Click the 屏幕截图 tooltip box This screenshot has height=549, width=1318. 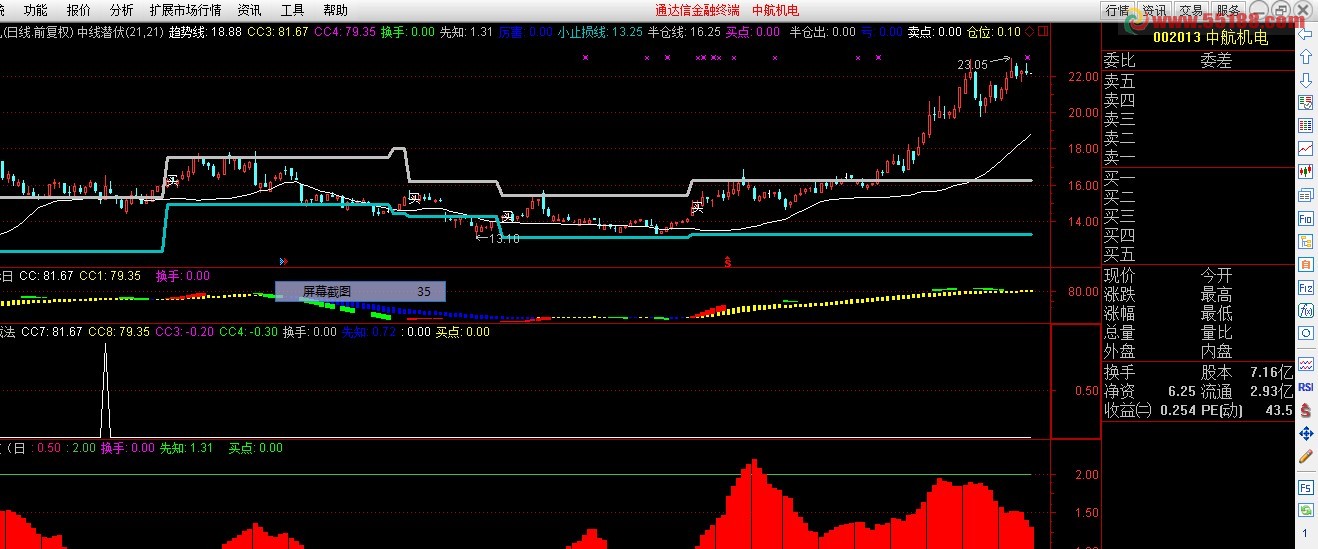click(x=360, y=292)
